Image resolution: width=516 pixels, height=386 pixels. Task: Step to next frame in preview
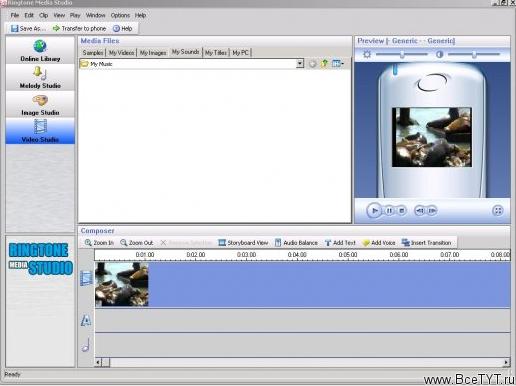(x=432, y=211)
